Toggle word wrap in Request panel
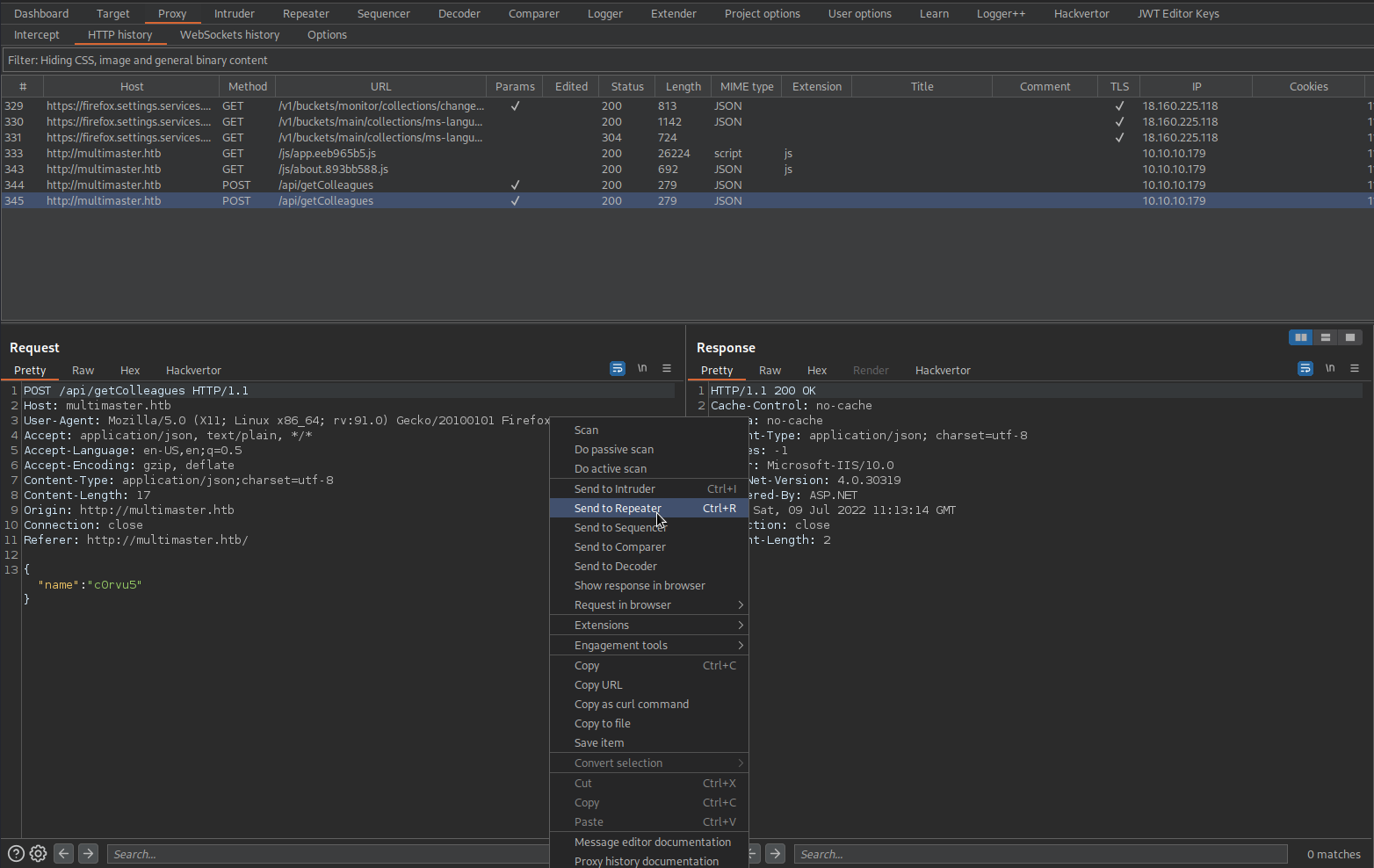Screen dimensions: 1374x868 point(618,368)
